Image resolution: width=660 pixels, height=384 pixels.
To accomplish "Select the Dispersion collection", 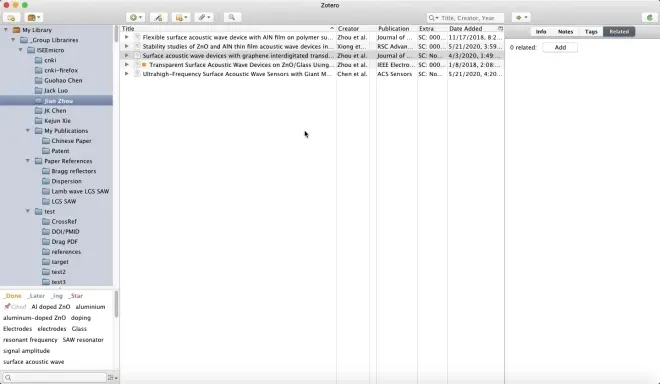I will point(67,181).
